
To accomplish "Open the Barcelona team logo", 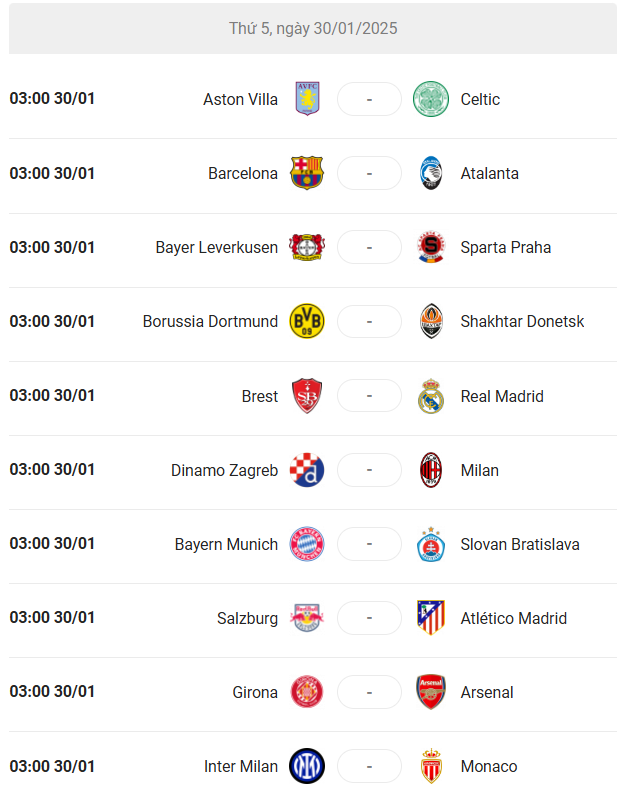I will (x=307, y=173).
